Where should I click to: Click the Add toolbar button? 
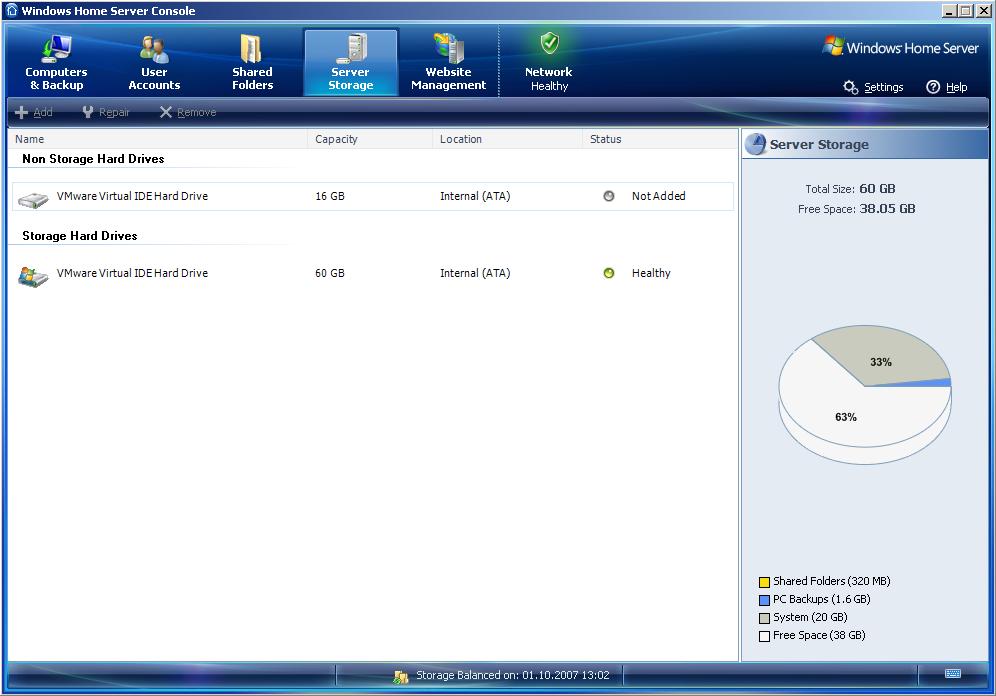point(34,112)
